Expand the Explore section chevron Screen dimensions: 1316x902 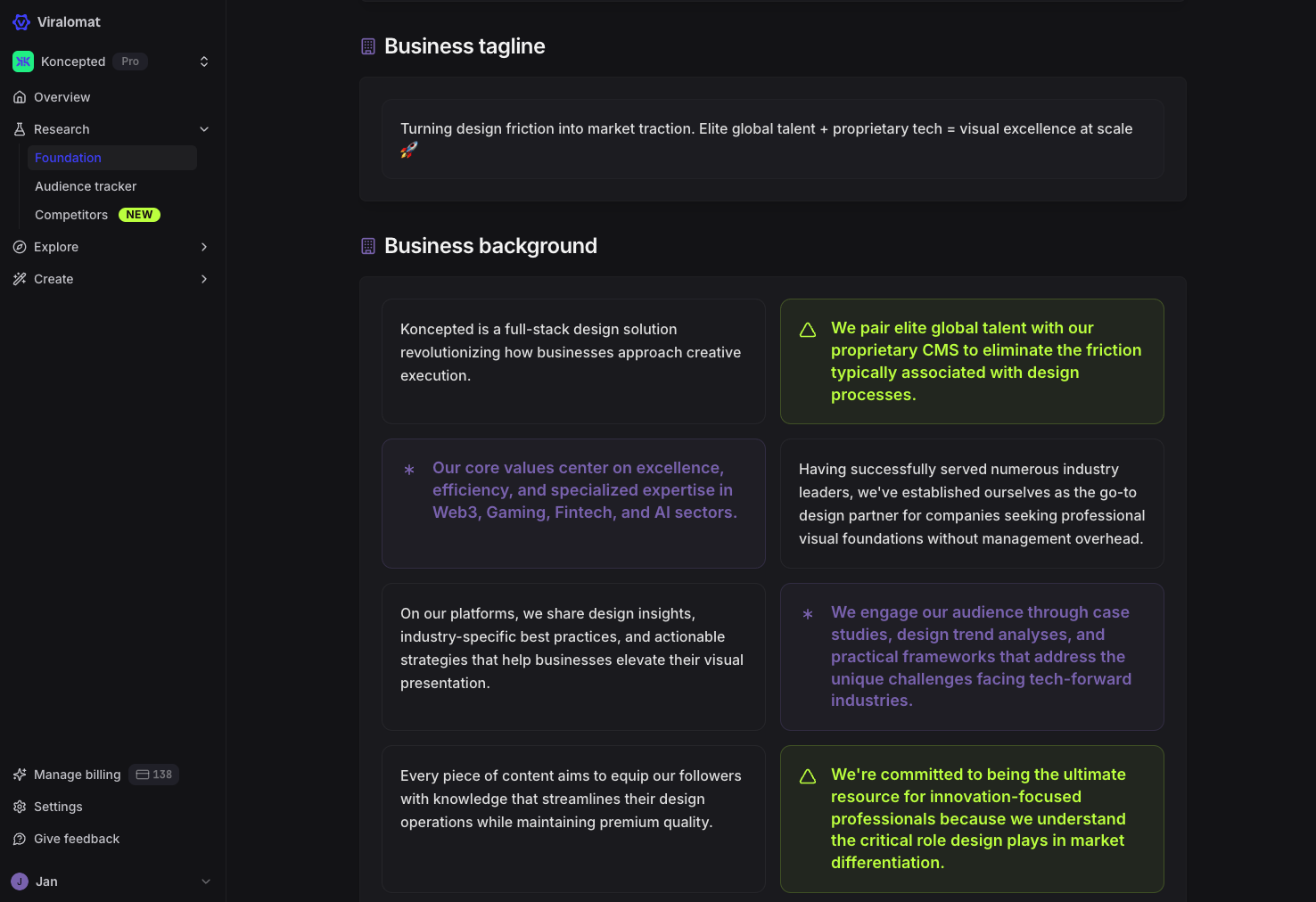tap(204, 247)
